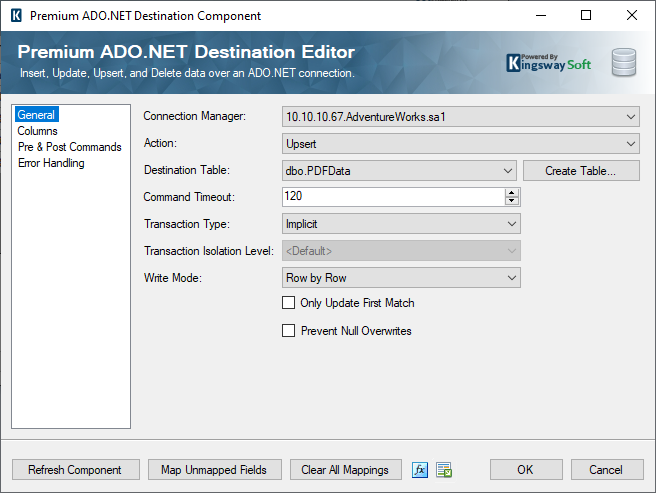This screenshot has width=656, height=494.
Task: Close the Destination Component window
Action: [632, 15]
